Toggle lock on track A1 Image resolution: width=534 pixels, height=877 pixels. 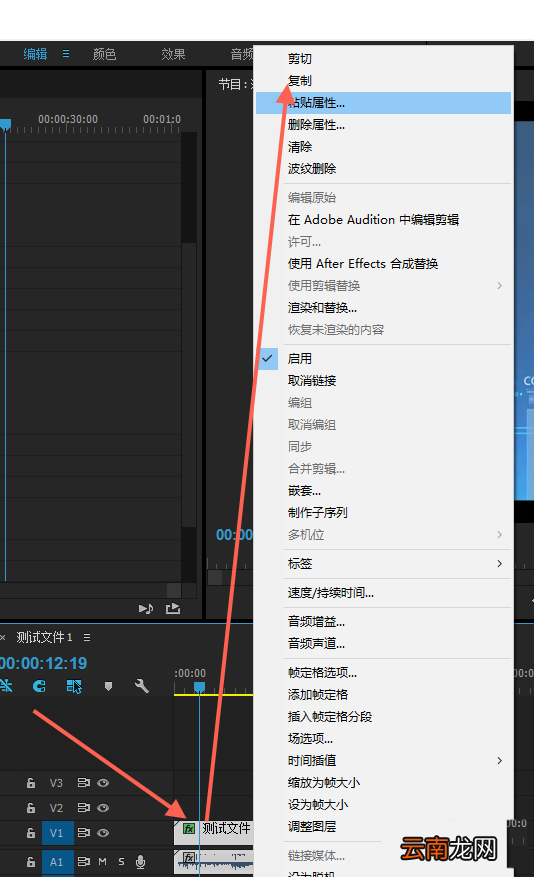coord(31,862)
